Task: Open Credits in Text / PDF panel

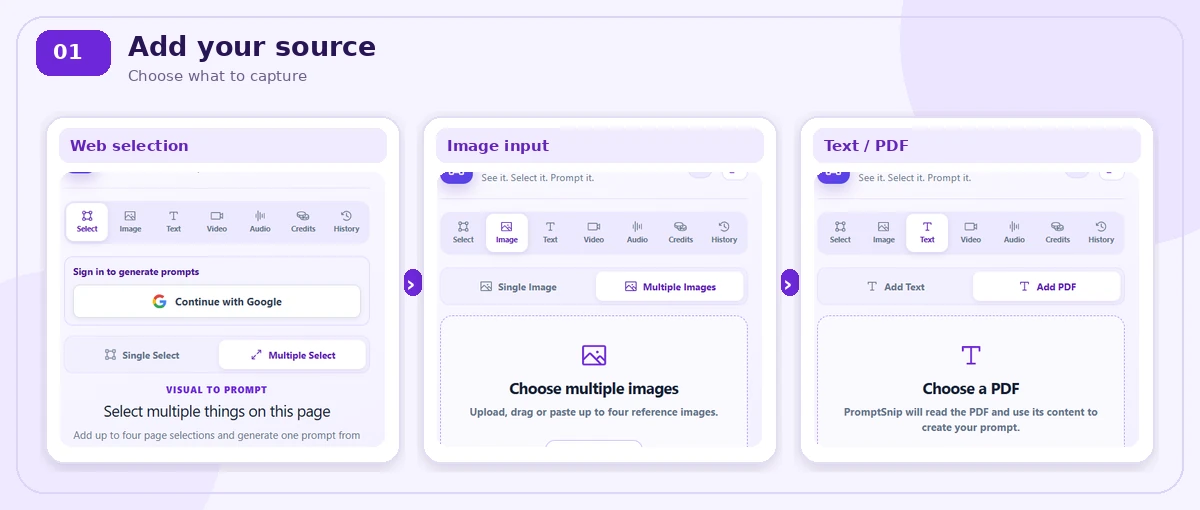Action: coord(1057,232)
